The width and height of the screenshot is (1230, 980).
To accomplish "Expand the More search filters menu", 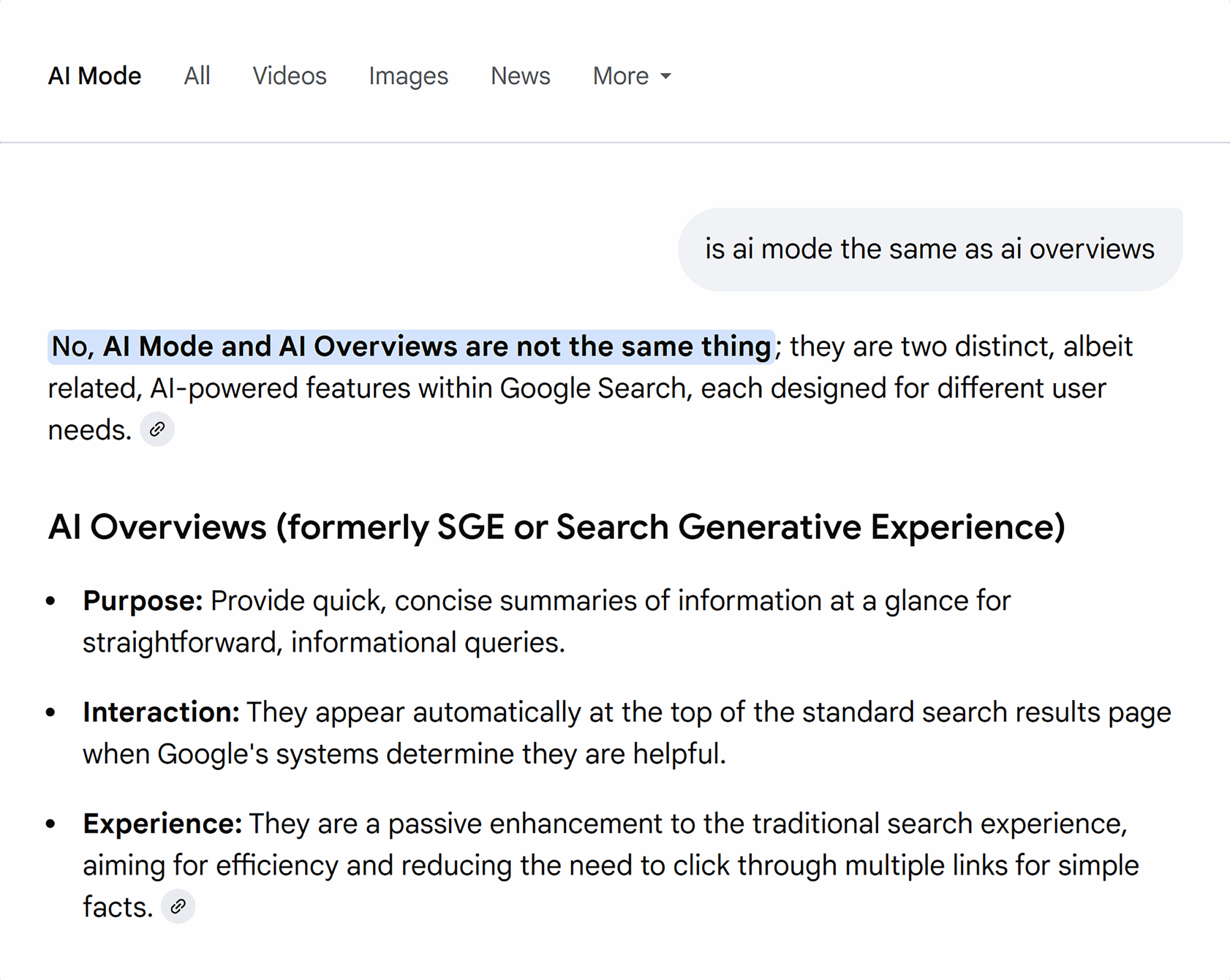I will (x=621, y=76).
